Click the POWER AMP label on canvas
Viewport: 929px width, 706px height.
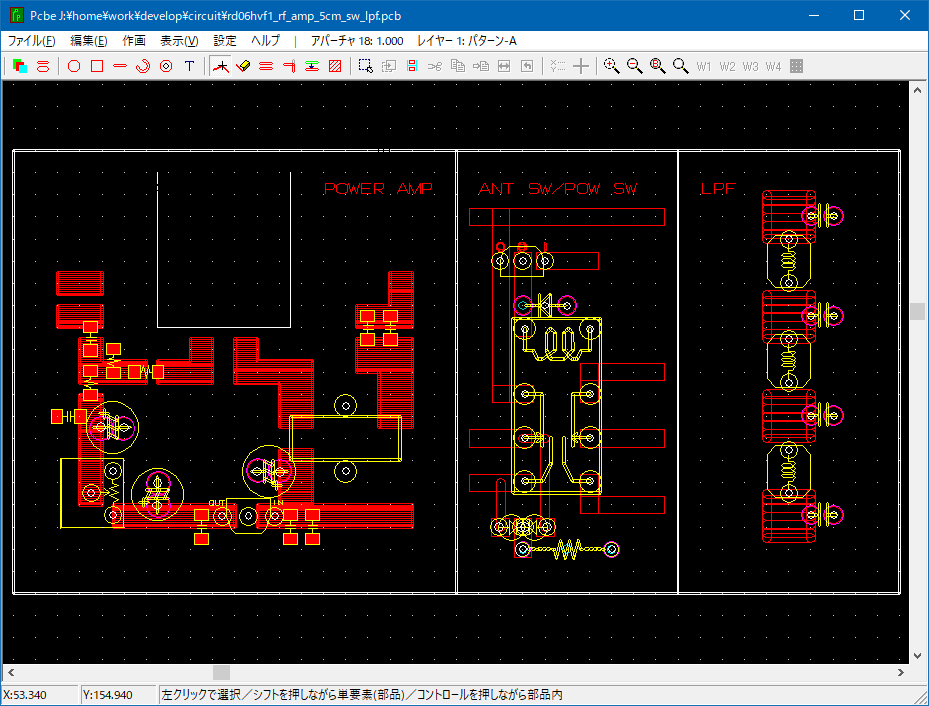pos(378,188)
